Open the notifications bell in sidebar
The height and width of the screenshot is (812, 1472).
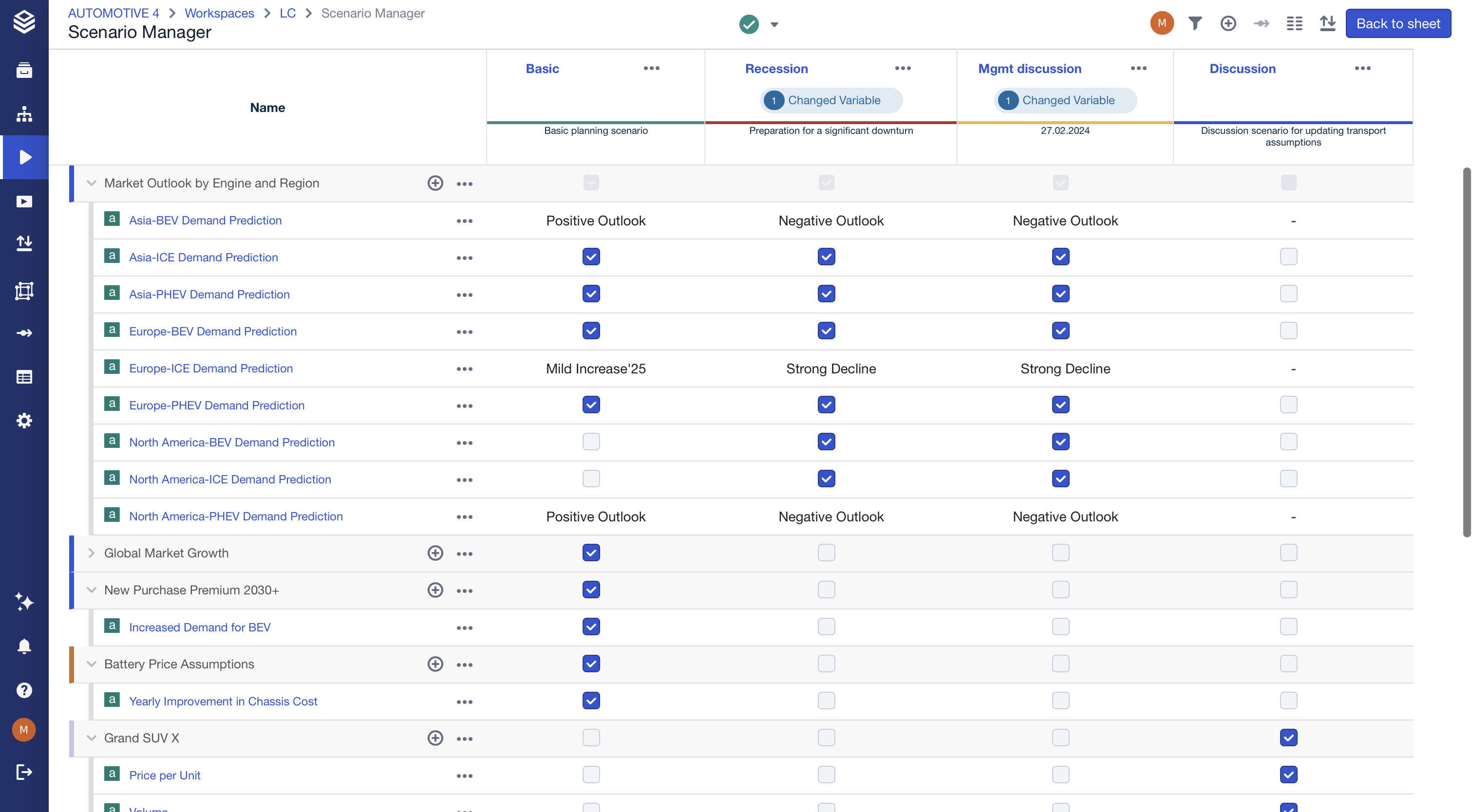click(x=24, y=646)
